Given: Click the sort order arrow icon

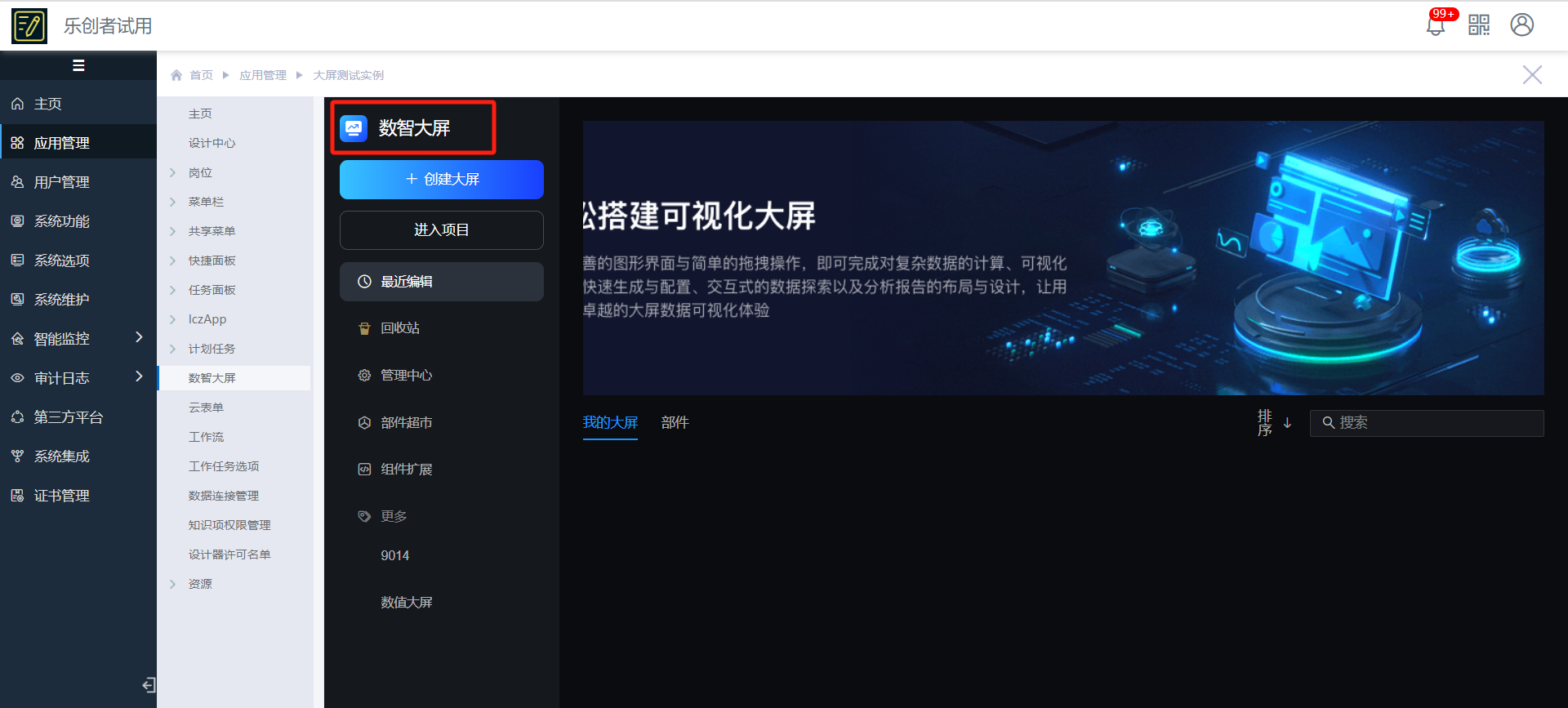Looking at the screenshot, I should [x=1287, y=423].
